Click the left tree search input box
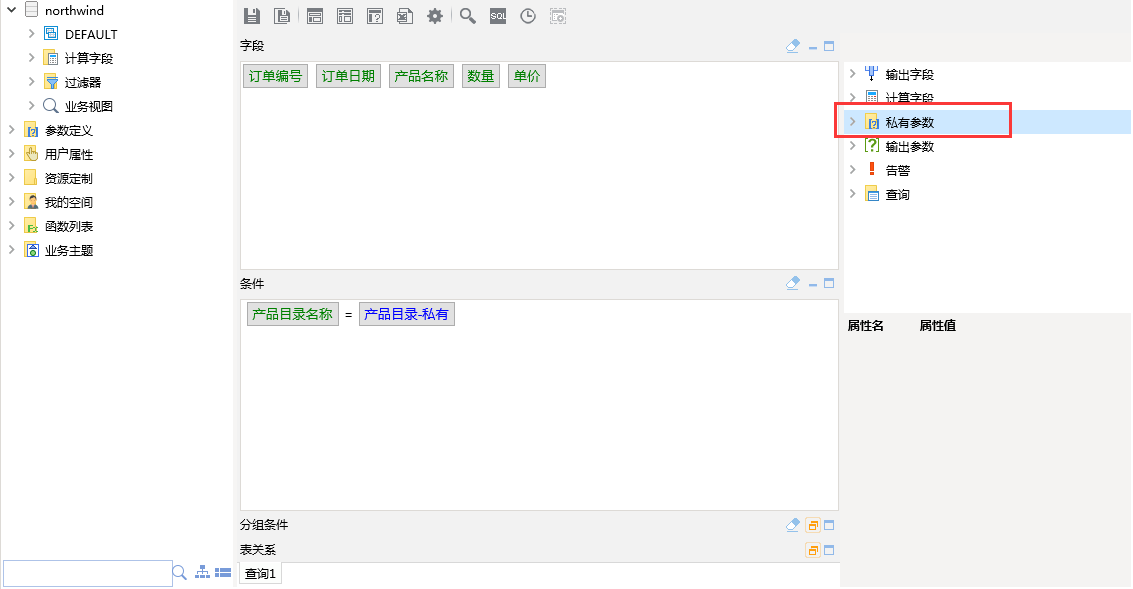Screen dimensions: 1133x589 pos(87,573)
